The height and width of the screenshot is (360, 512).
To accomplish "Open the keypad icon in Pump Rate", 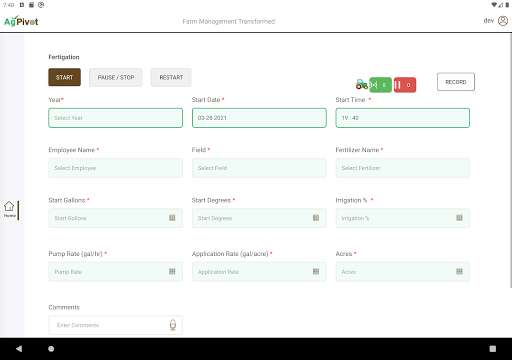I will 172,271.
